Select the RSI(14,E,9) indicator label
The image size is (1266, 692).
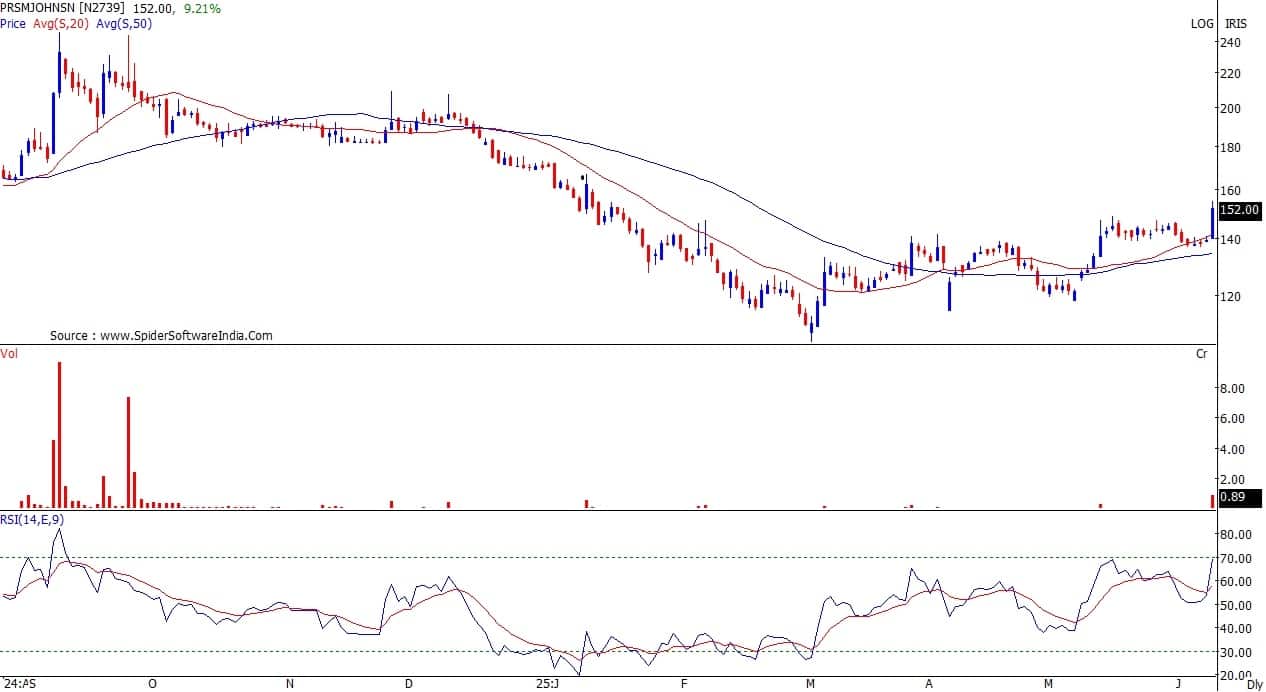pyautogui.click(x=33, y=518)
